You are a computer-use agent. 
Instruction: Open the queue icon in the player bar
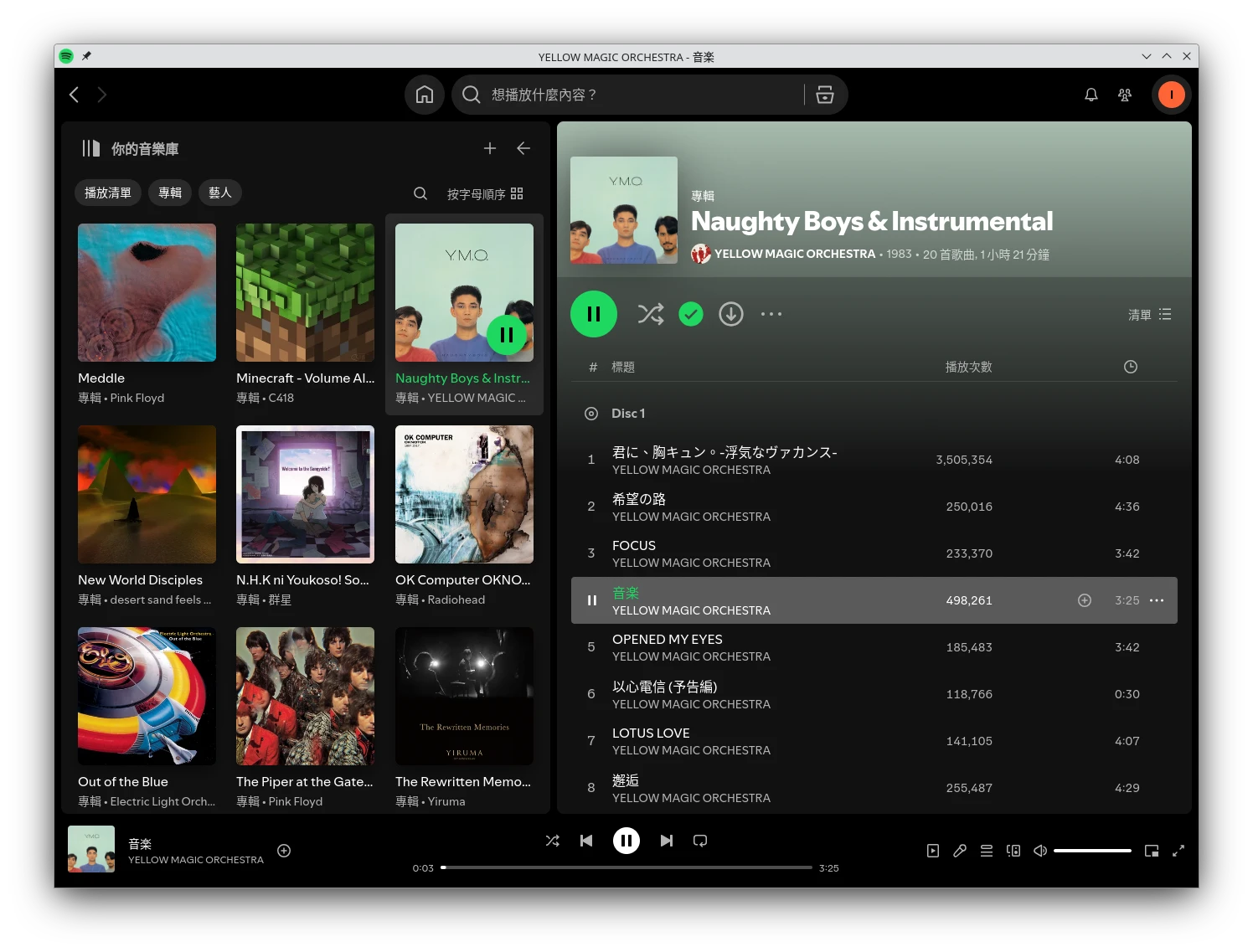[x=987, y=851]
